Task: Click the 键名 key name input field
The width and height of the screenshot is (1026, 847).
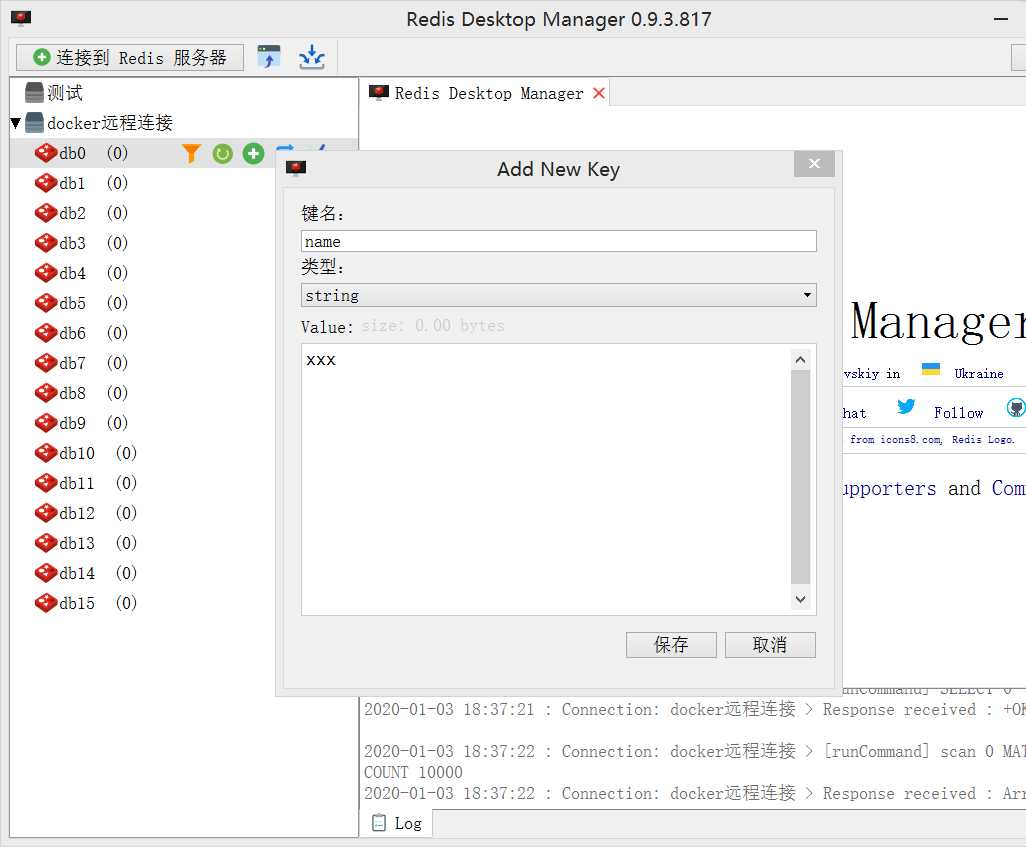Action: coord(558,242)
